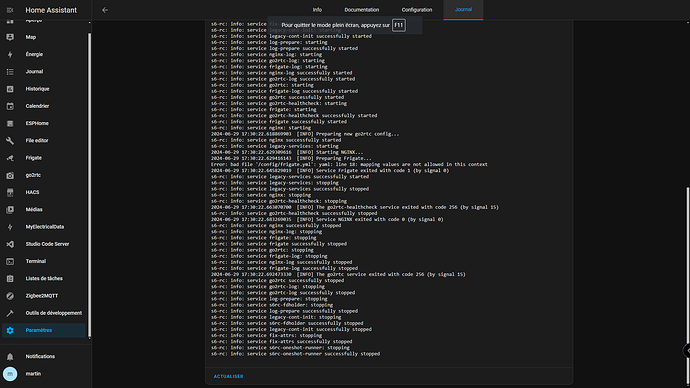Open the File editor sidebar item
This screenshot has width=690, height=388.
point(44,141)
